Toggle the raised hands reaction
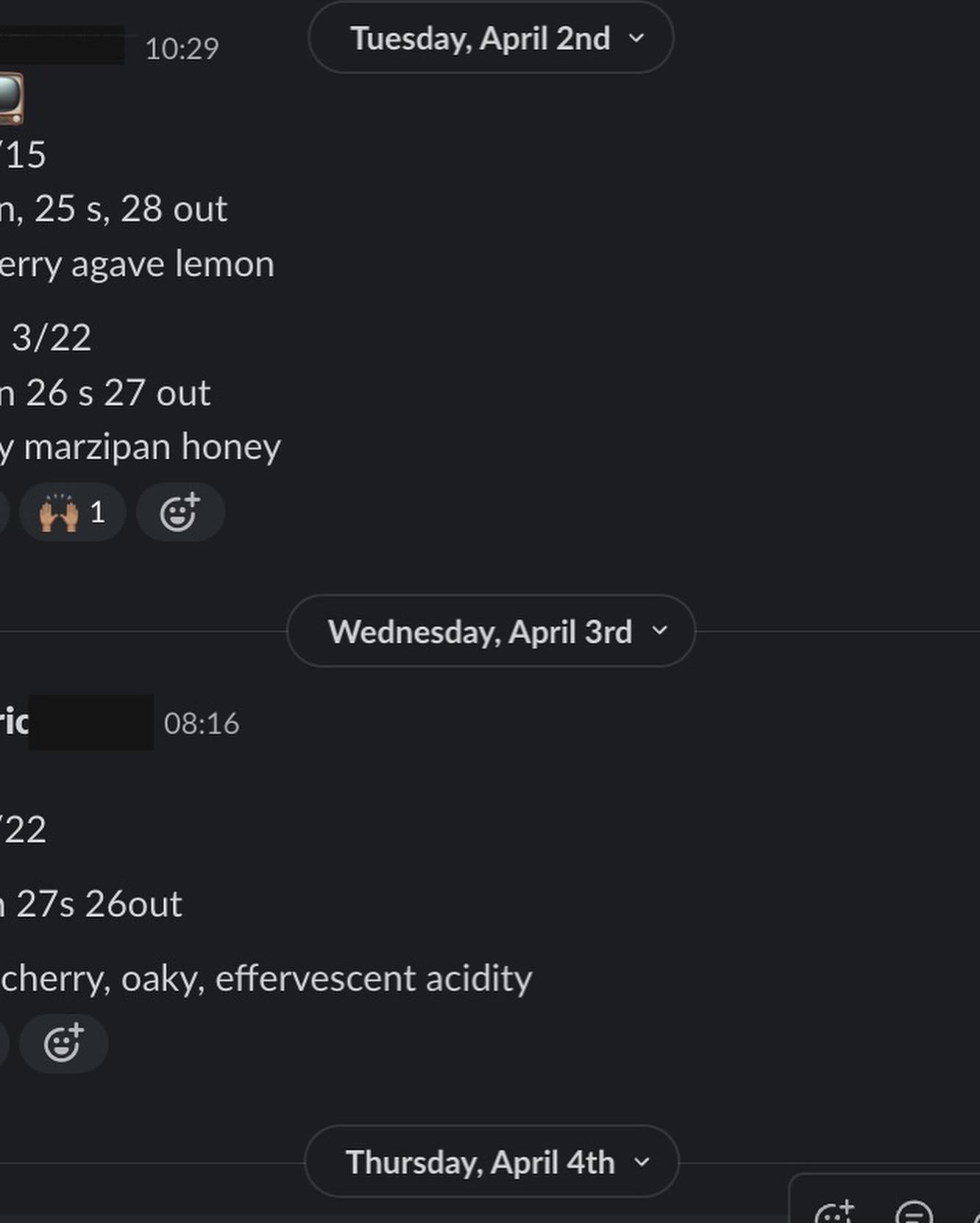980x1223 pixels. click(72, 512)
